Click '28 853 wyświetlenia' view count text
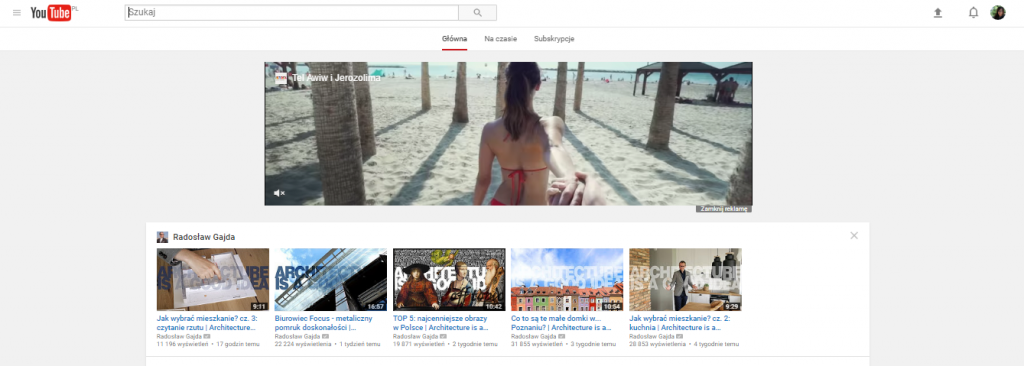This screenshot has height=366, width=1024. point(657,344)
